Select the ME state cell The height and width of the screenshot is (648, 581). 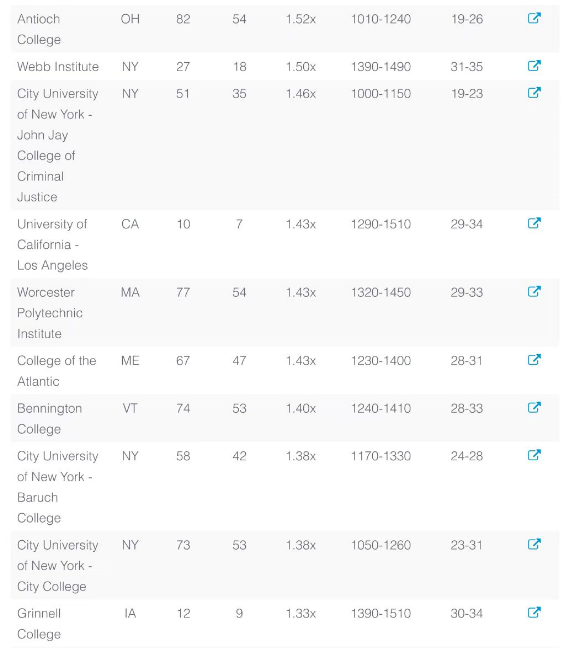(130, 361)
